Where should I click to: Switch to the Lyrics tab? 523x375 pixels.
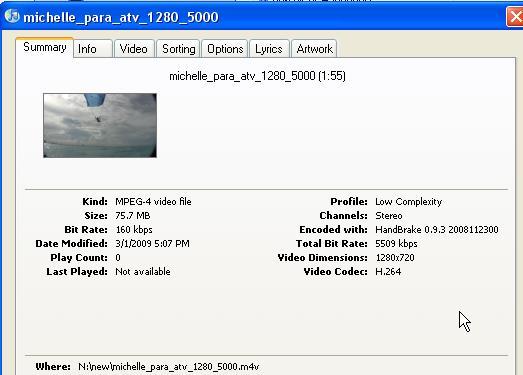coord(269,49)
